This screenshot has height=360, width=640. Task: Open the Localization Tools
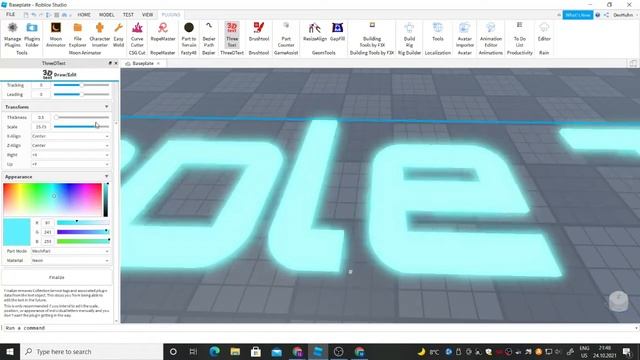[x=438, y=32]
